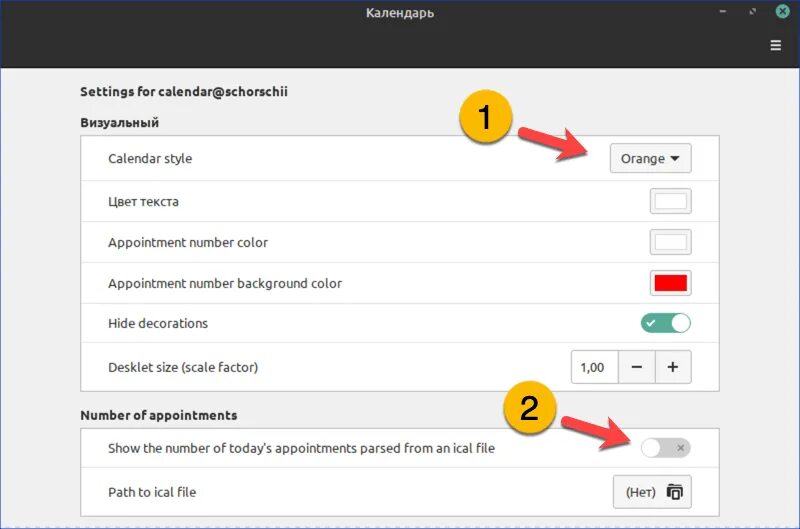
Task: Open the Path to ical file chooser (Нет)
Action: click(652, 492)
